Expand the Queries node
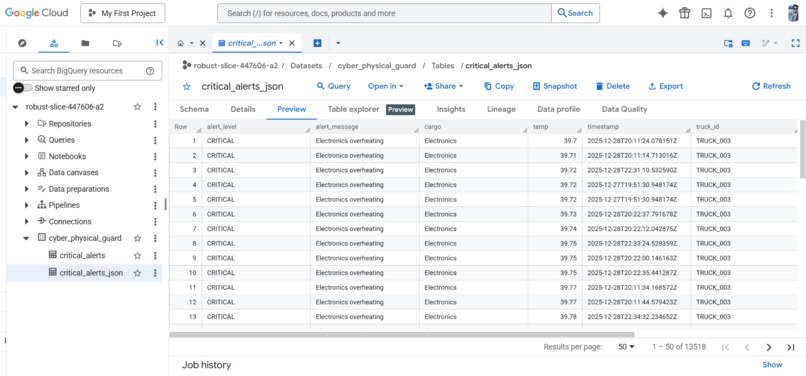The height and width of the screenshot is (376, 806). [x=27, y=140]
